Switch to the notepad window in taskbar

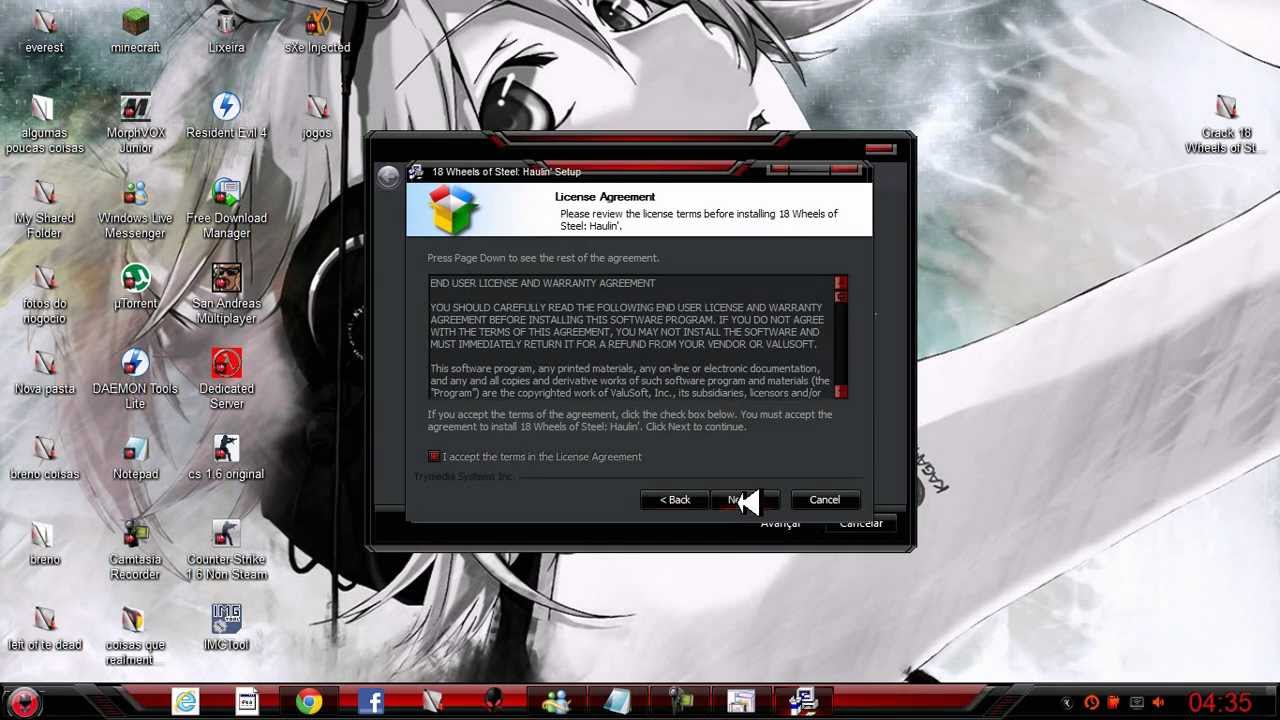coord(618,702)
